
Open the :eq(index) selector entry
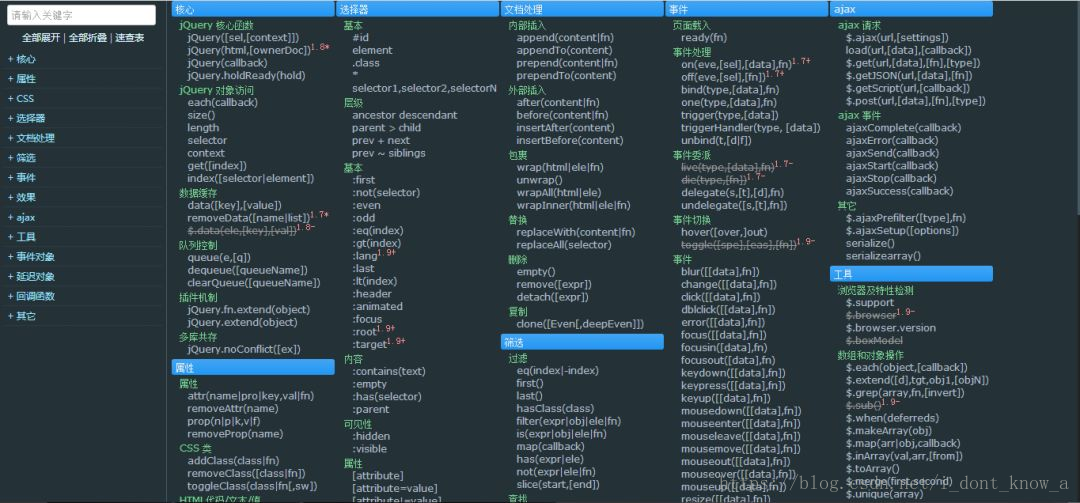[377, 231]
